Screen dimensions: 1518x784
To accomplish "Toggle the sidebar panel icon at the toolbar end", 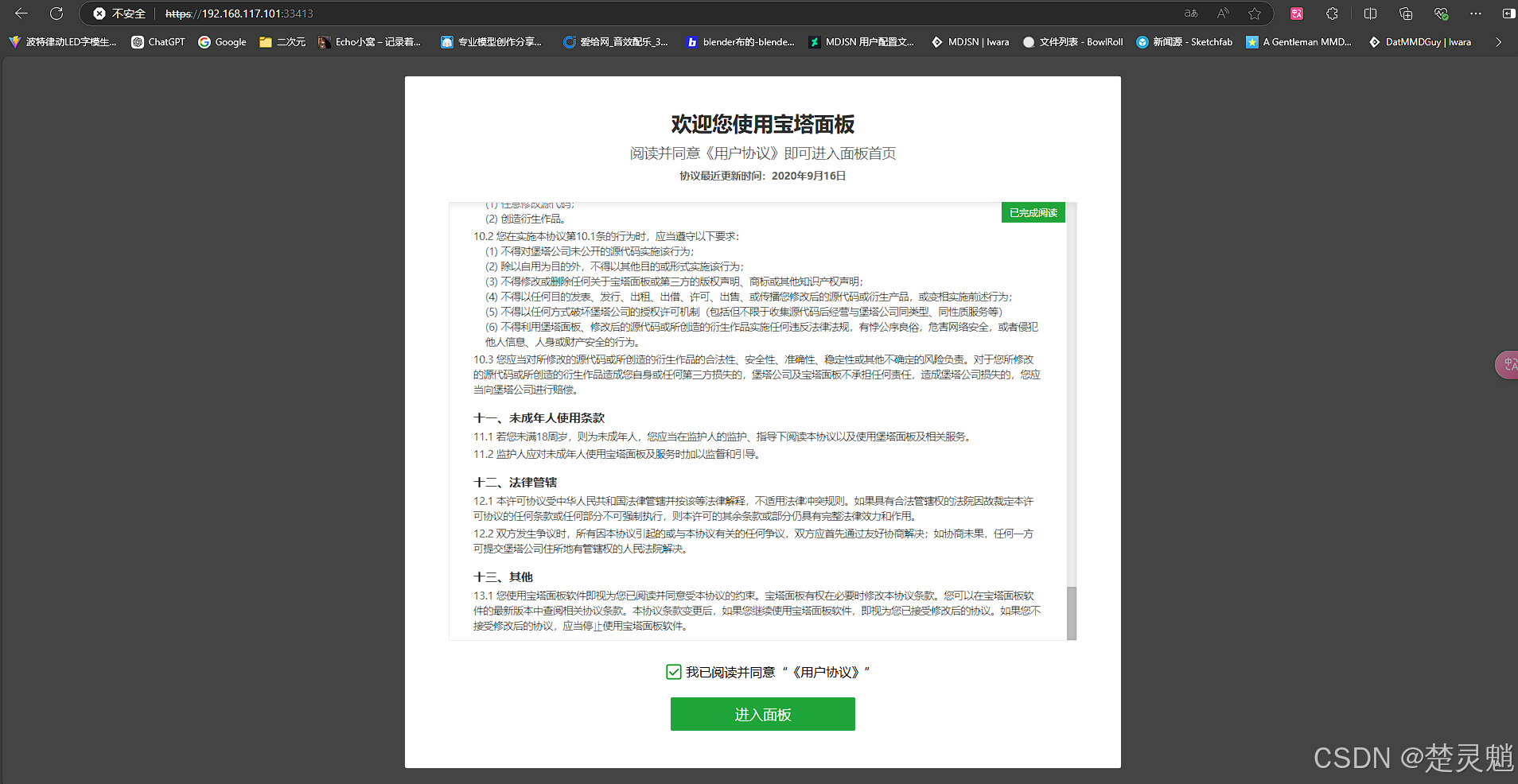I will pos(1508,14).
